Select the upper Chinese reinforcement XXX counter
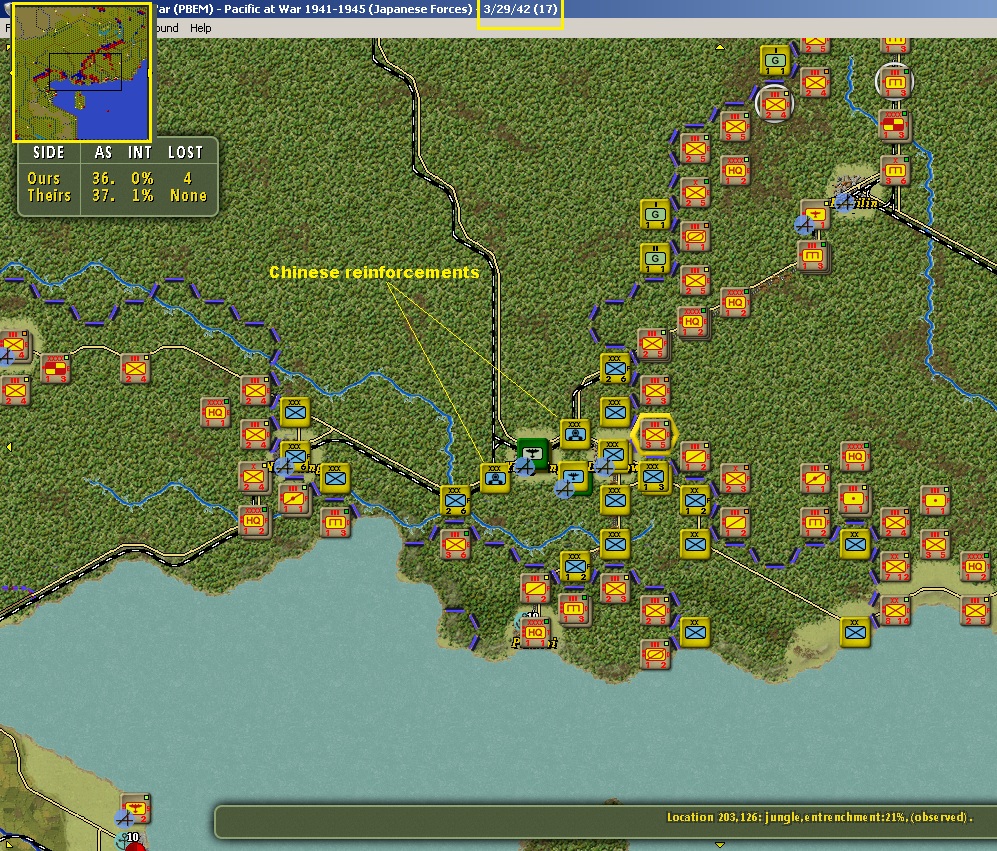Screen dimensions: 997x851 (x=575, y=434)
